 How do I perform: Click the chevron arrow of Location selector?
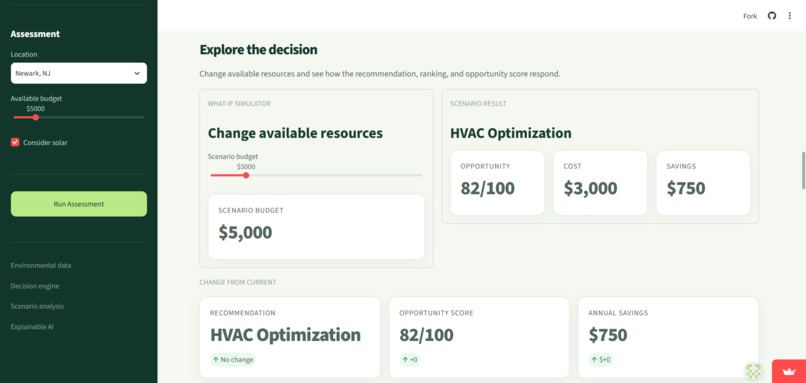click(x=137, y=73)
